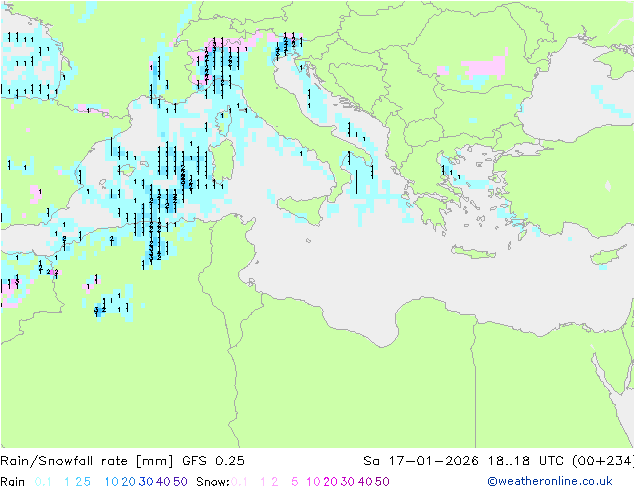The height and width of the screenshot is (490, 634).
Task: Pick the Rain legend 20 color value
Action: tap(129, 482)
